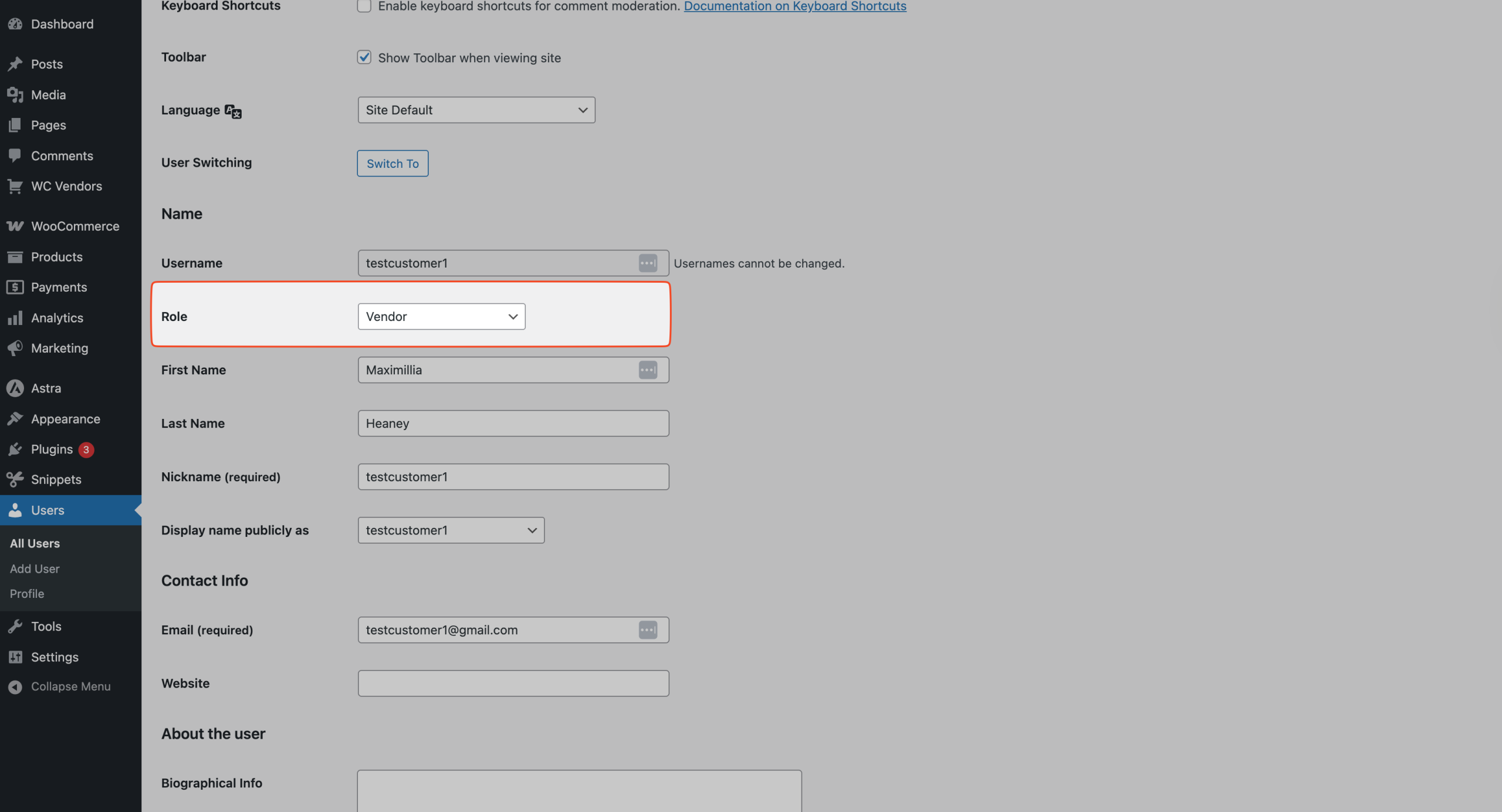1502x812 pixels.
Task: Click into the Email field
Action: point(513,630)
